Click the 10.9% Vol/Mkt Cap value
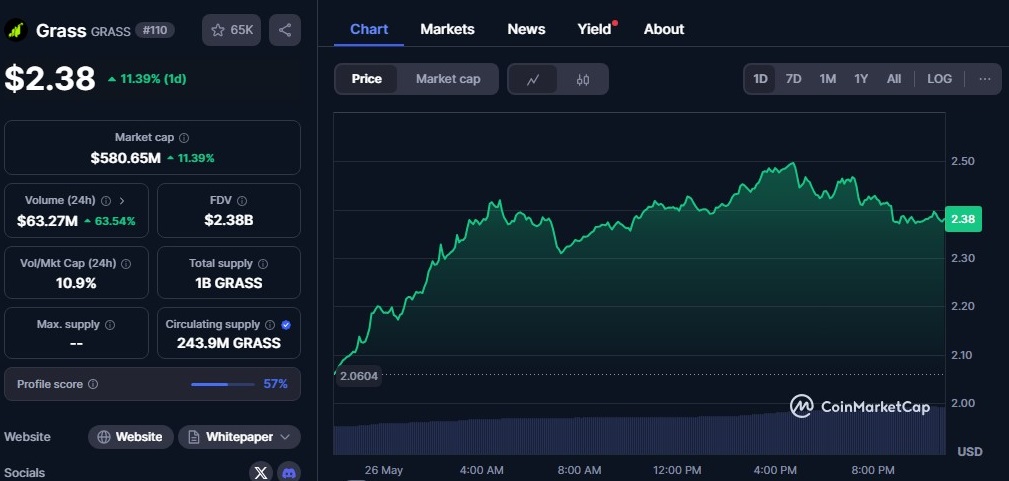1009x481 pixels. (x=76, y=283)
